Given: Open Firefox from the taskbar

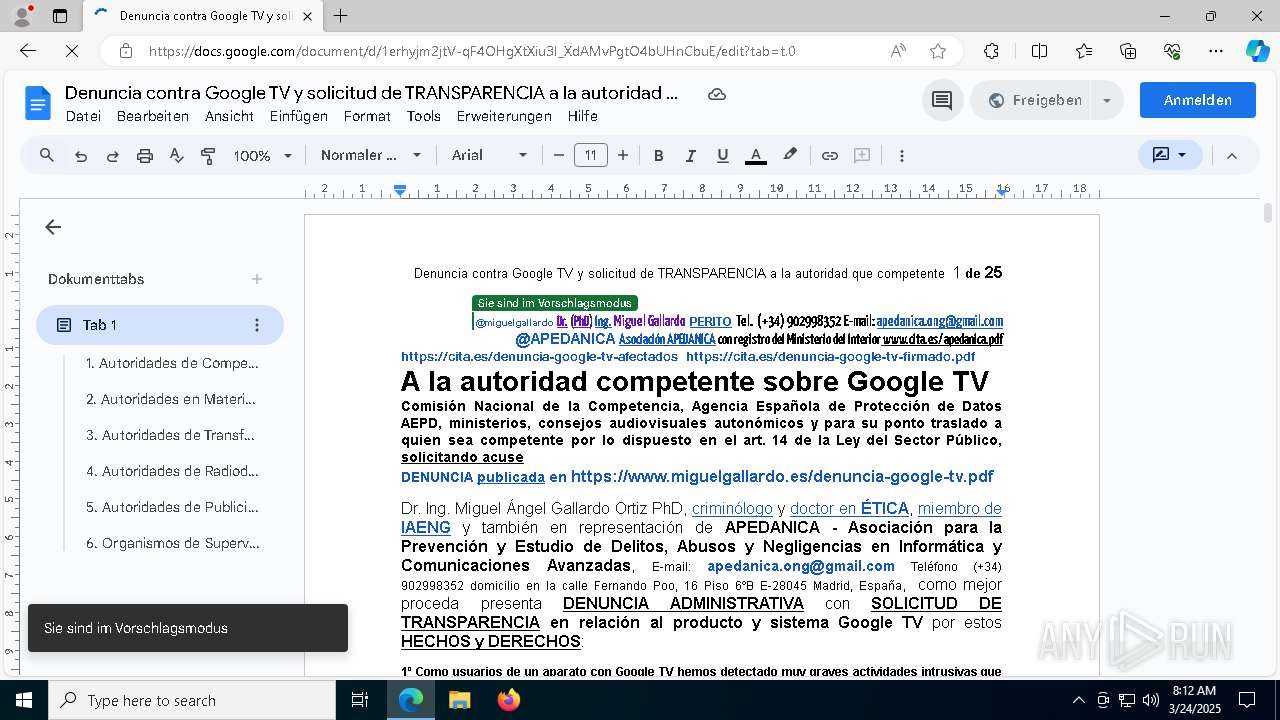Looking at the screenshot, I should click(508, 700).
